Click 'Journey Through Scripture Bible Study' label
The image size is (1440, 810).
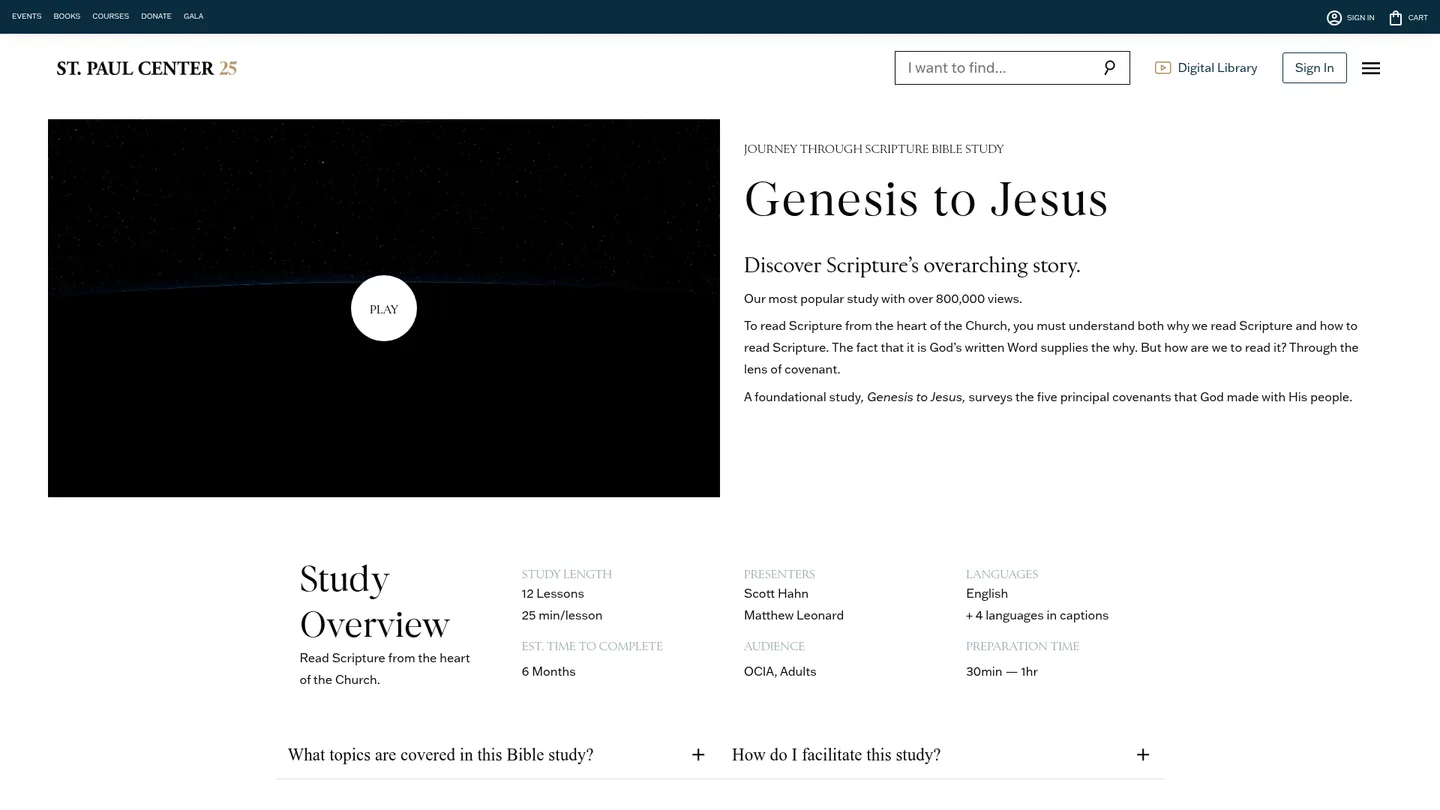pyautogui.click(x=874, y=149)
